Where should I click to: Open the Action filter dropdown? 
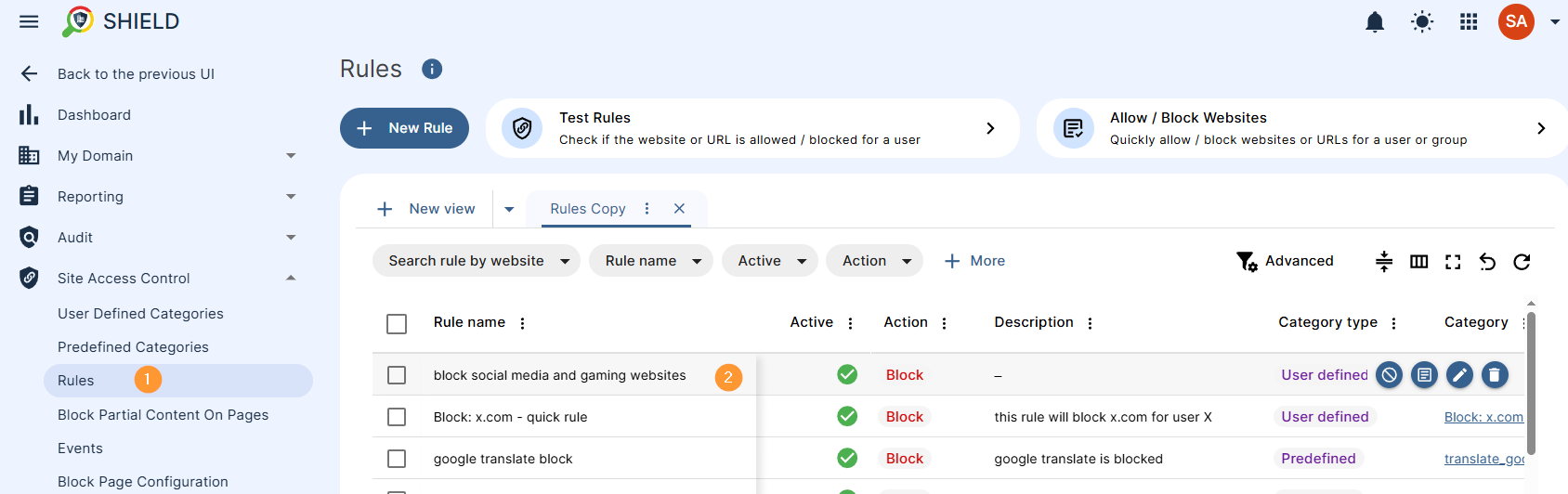875,261
